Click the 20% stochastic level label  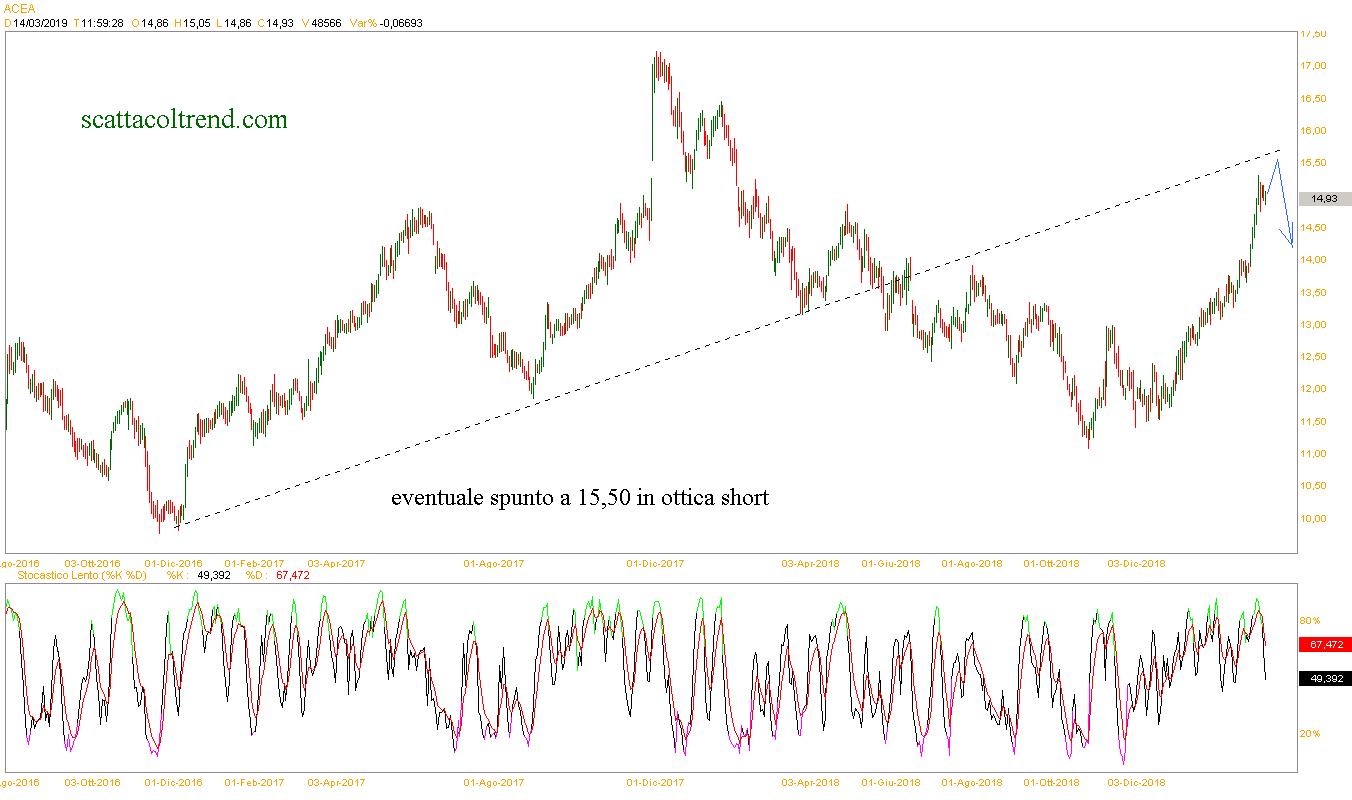pyautogui.click(x=1310, y=734)
